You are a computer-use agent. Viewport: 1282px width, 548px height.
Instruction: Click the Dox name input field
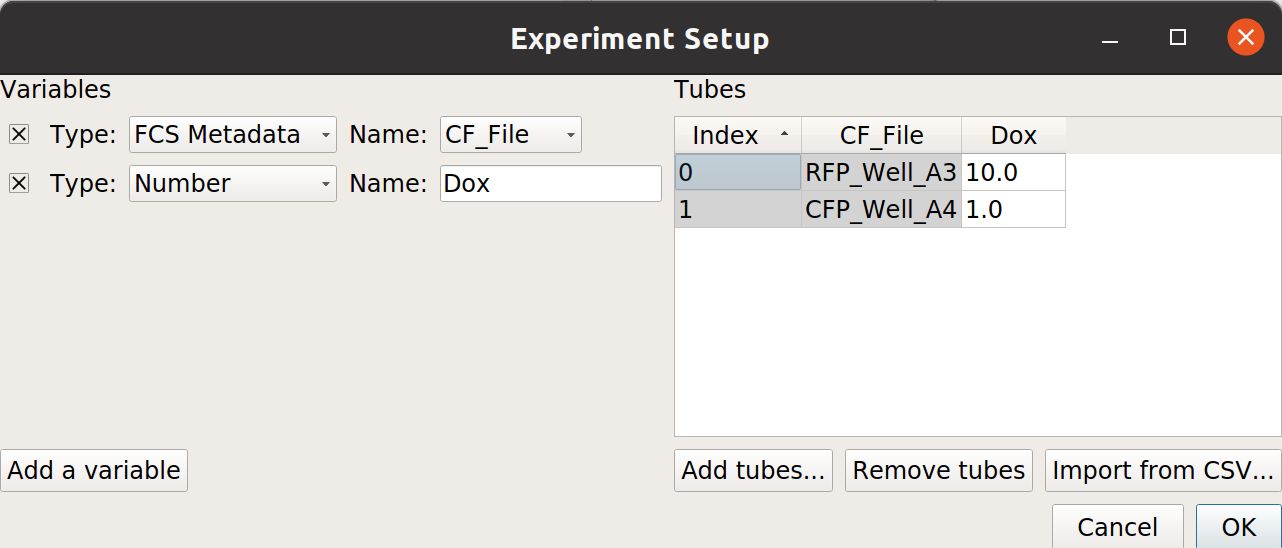(551, 183)
